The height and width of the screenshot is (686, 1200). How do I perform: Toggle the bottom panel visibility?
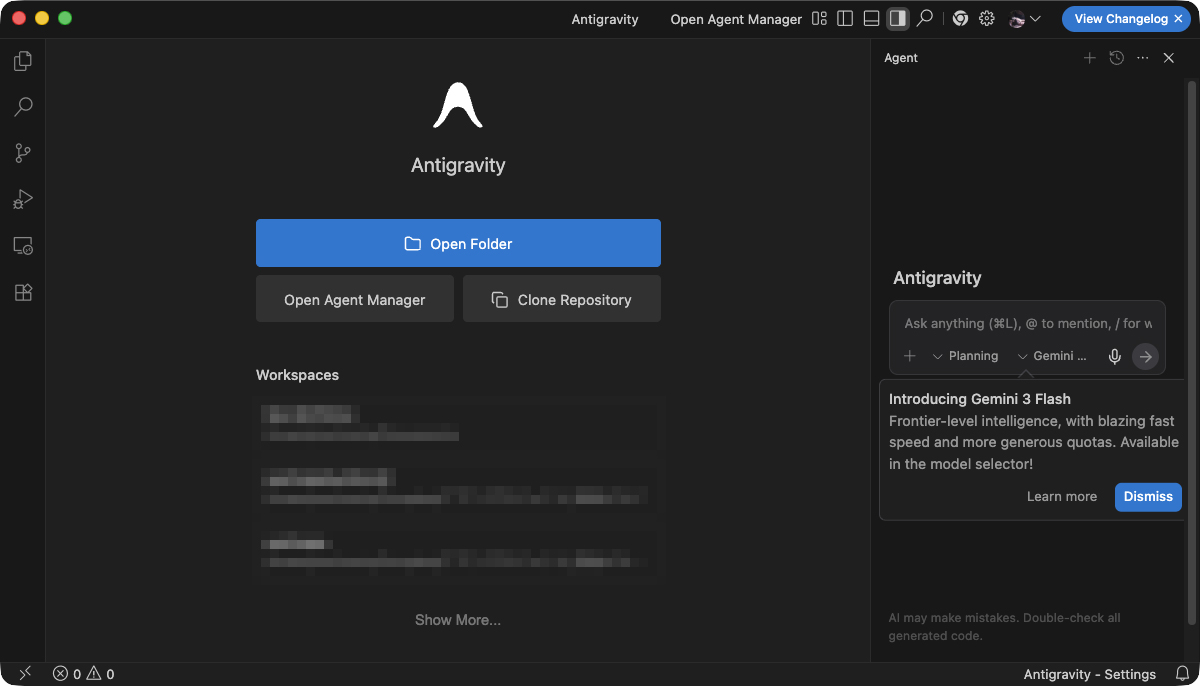coord(871,19)
